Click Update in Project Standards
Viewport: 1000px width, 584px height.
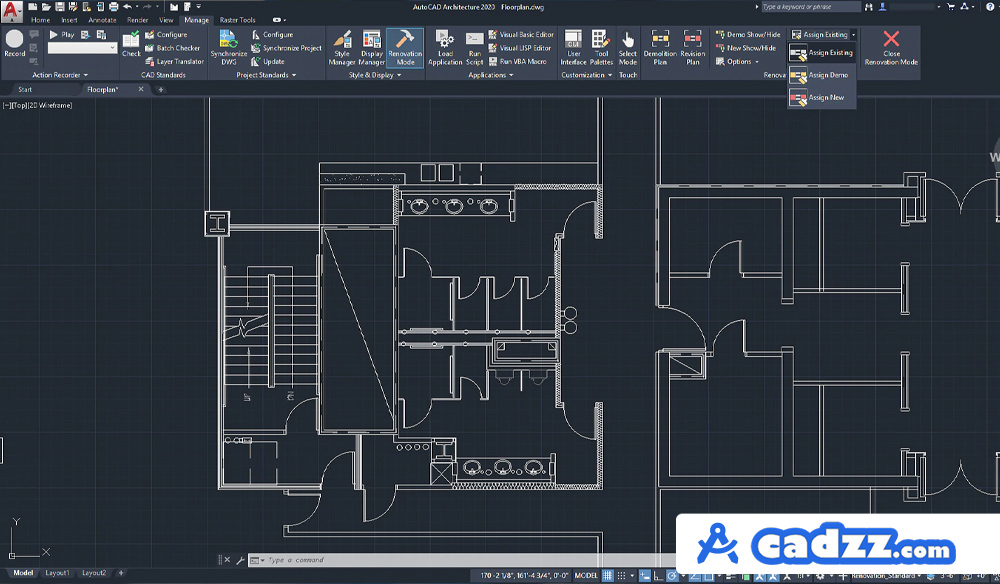click(x=268, y=62)
